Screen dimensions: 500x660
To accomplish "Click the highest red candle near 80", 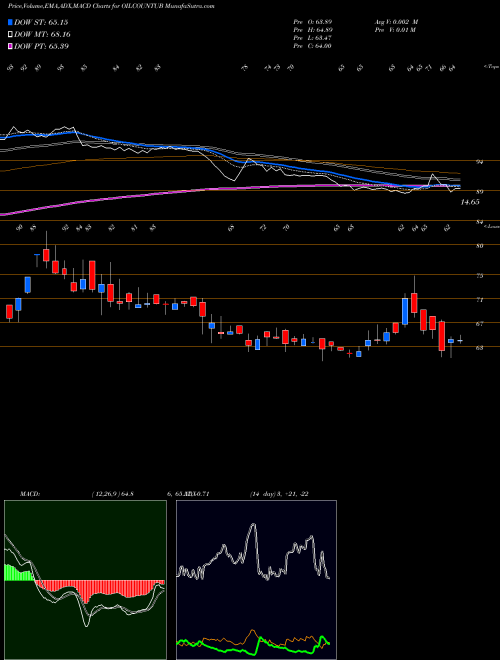I will click(46, 255).
